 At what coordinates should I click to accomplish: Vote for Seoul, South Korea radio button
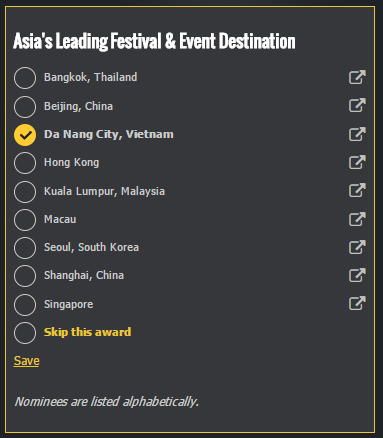pos(25,248)
